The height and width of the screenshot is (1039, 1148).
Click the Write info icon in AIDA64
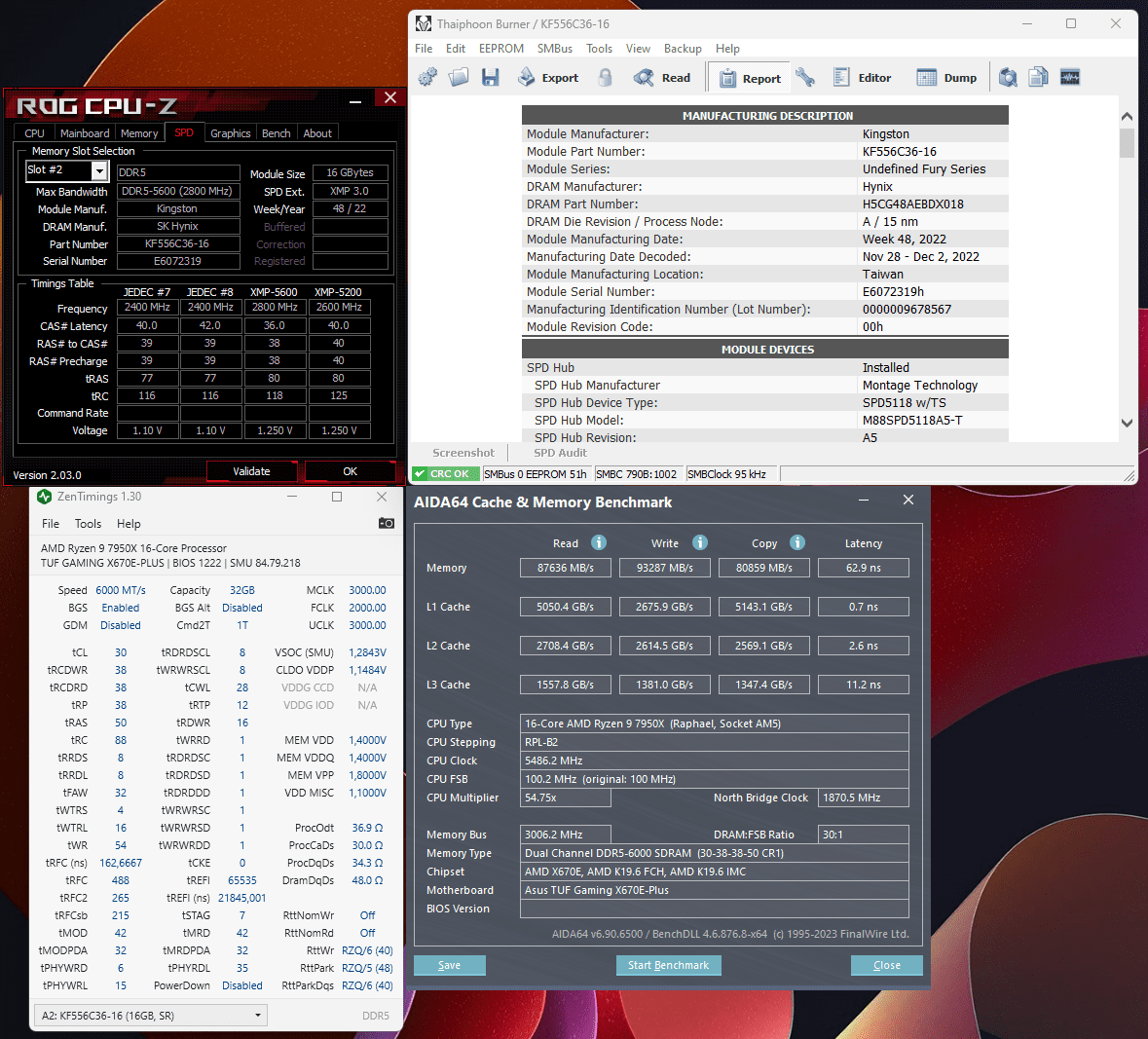coord(700,542)
